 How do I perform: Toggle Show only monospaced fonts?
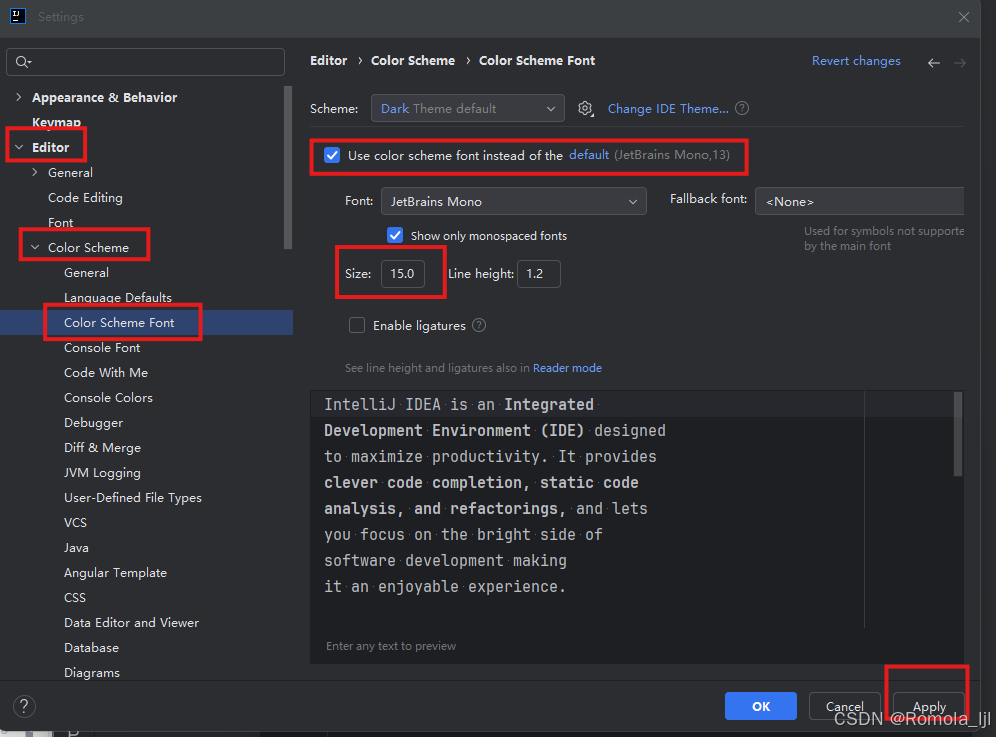395,236
